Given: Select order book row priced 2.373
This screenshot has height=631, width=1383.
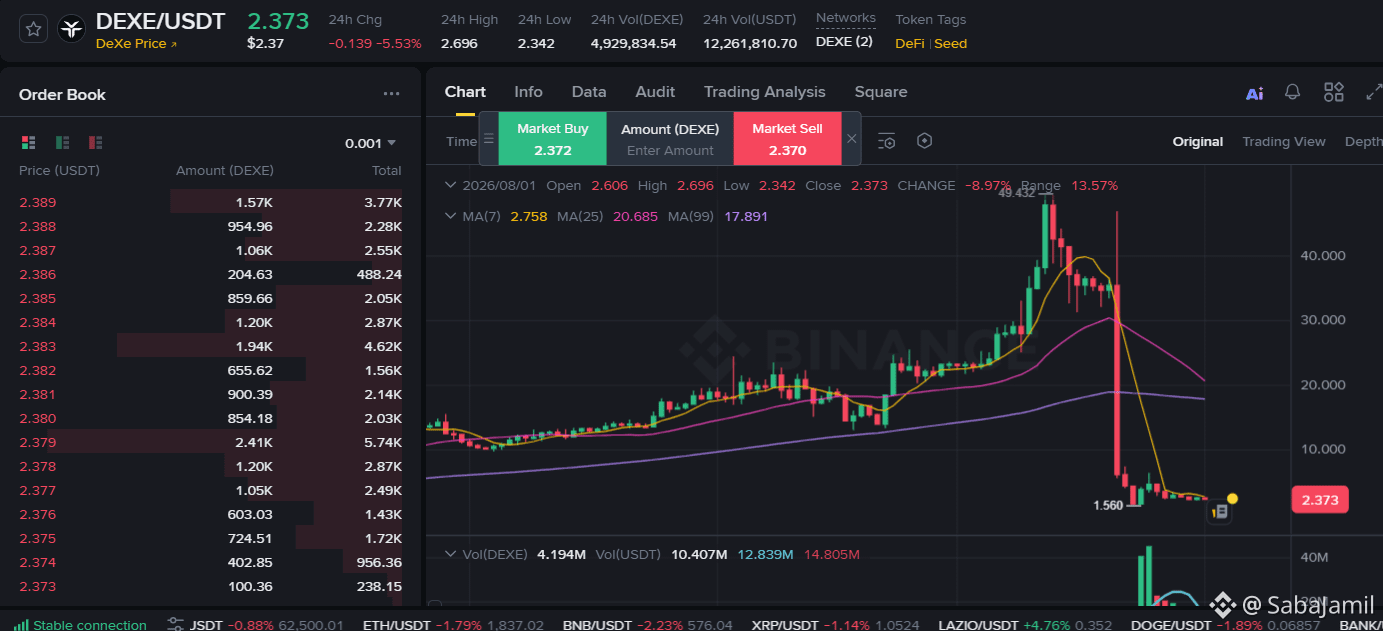Looking at the screenshot, I should click(x=210, y=586).
